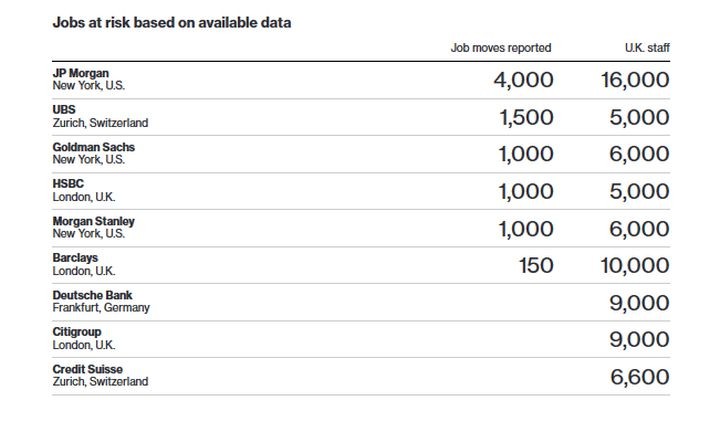Viewport: 710px width, 422px height.
Task: Click the table title 'Jobs at risk based on available data'
Action: 172,23
